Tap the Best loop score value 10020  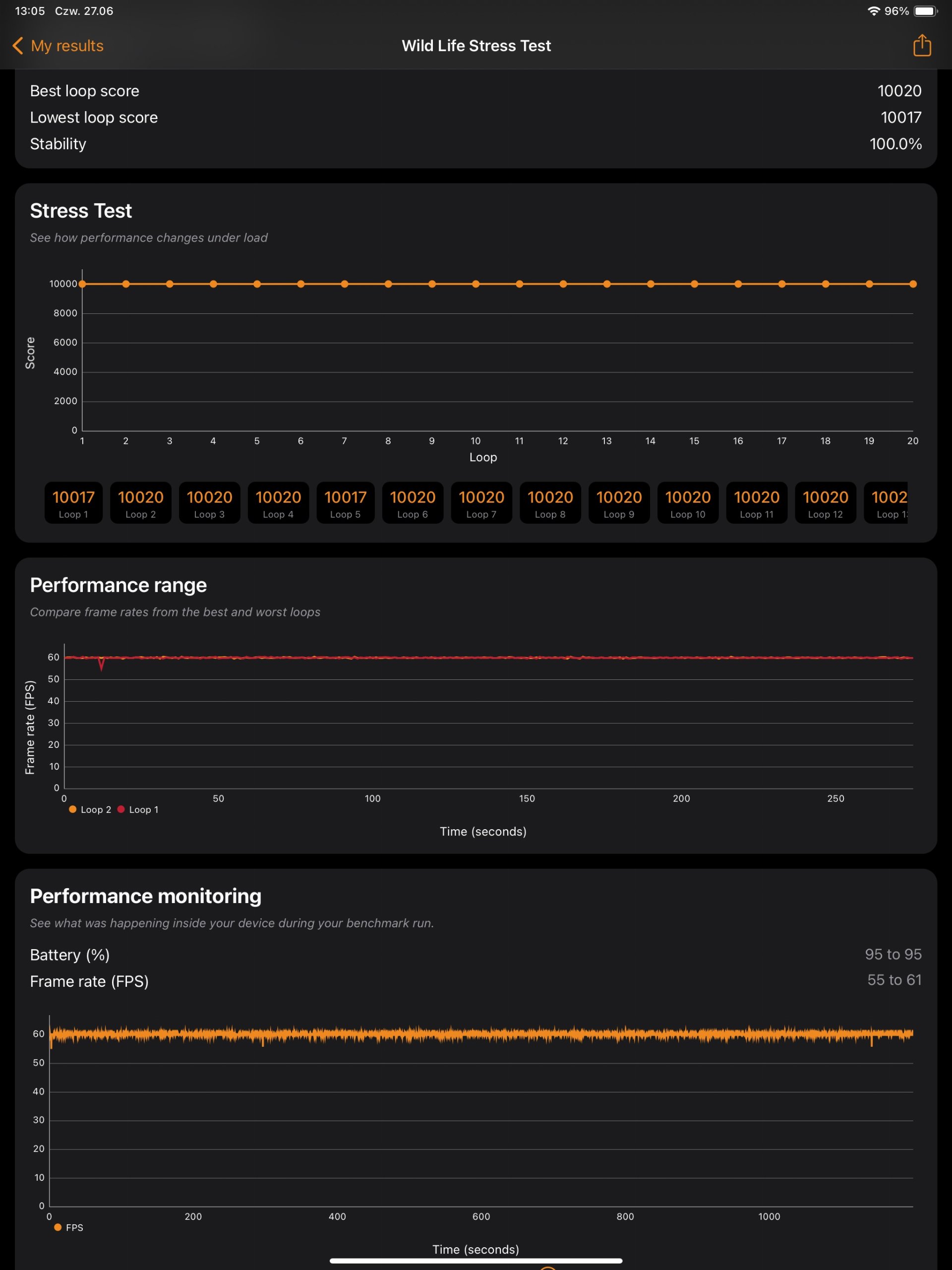(x=899, y=91)
